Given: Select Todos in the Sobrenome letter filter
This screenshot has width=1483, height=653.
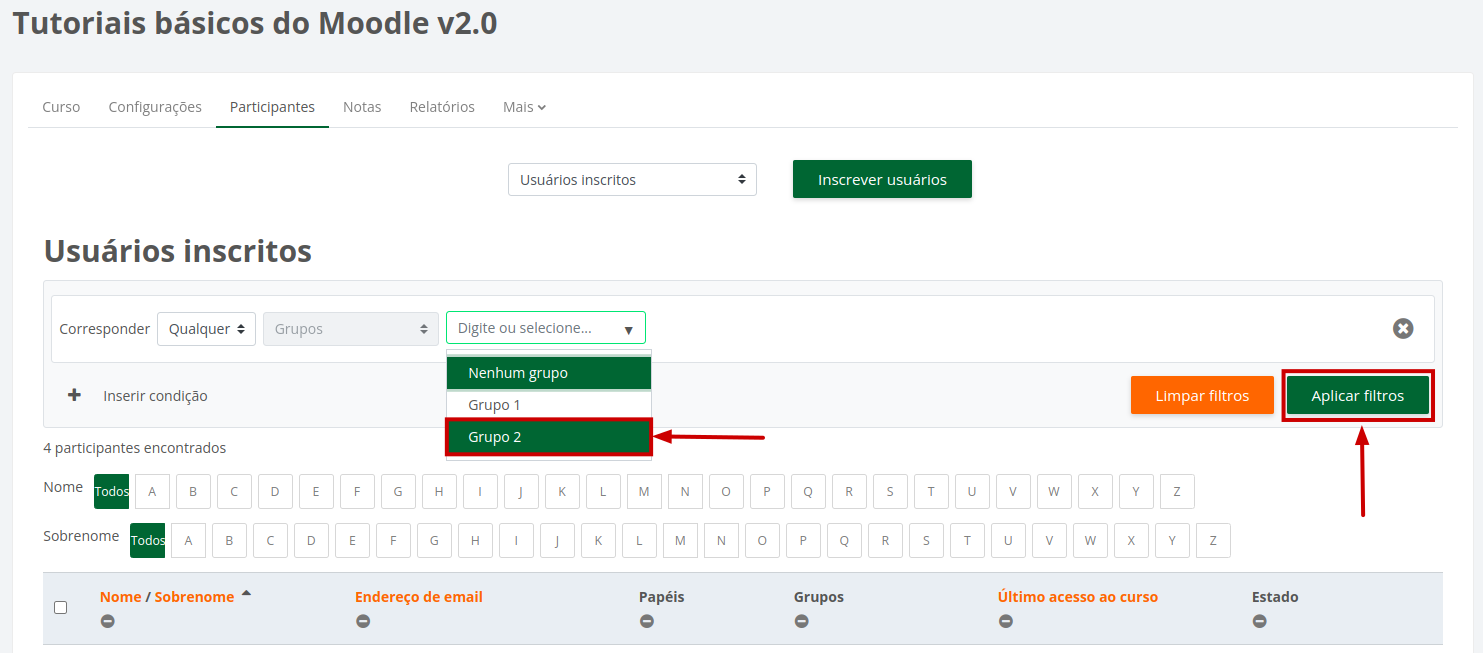Looking at the screenshot, I should click(148, 540).
